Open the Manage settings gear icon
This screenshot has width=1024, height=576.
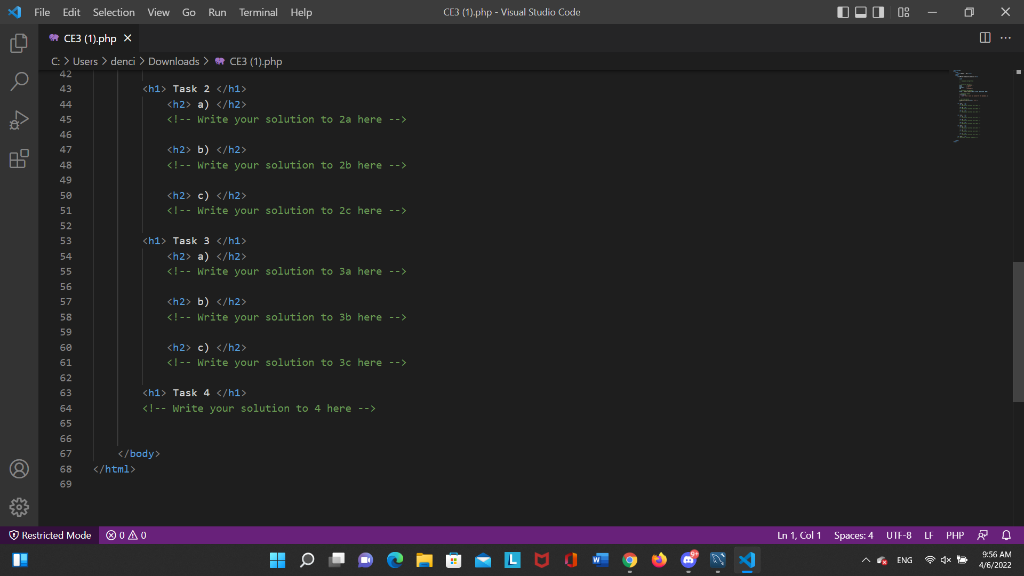click(18, 507)
